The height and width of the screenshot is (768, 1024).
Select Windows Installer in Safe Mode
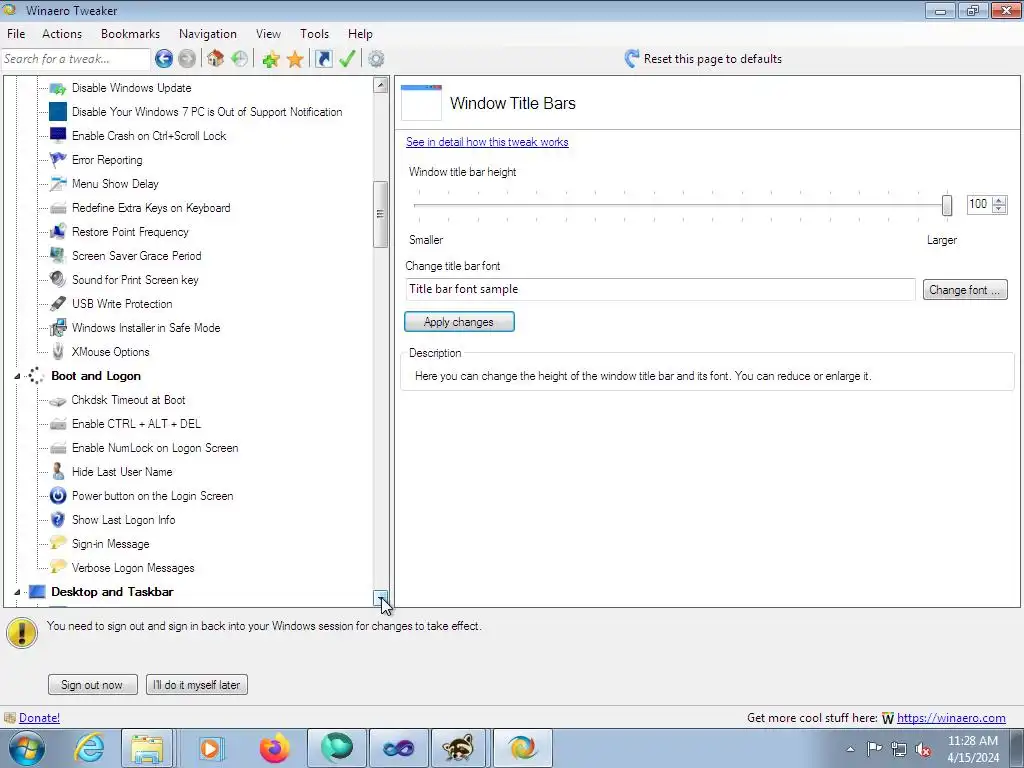pos(146,328)
